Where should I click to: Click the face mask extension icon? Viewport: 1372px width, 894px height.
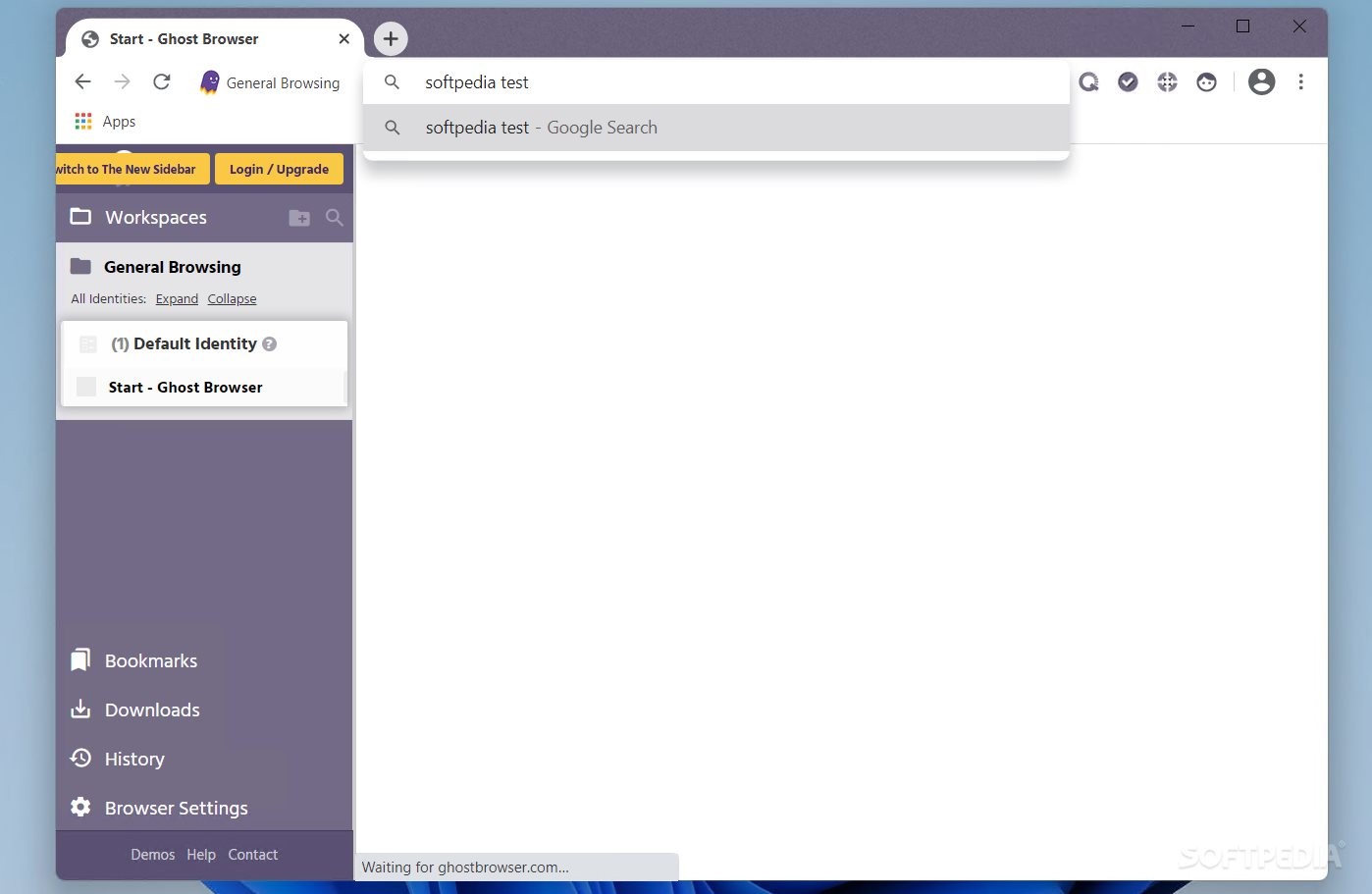[x=1206, y=82]
